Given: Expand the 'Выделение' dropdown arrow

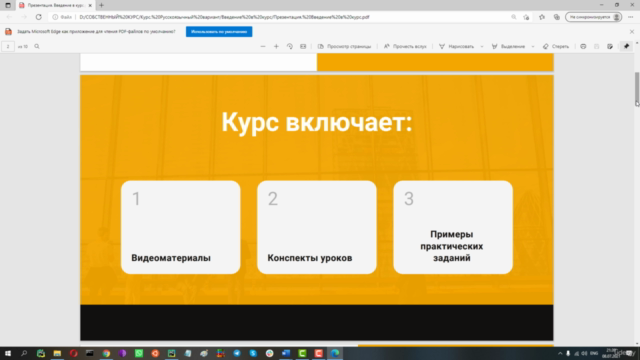Looking at the screenshot, I should 533,47.
